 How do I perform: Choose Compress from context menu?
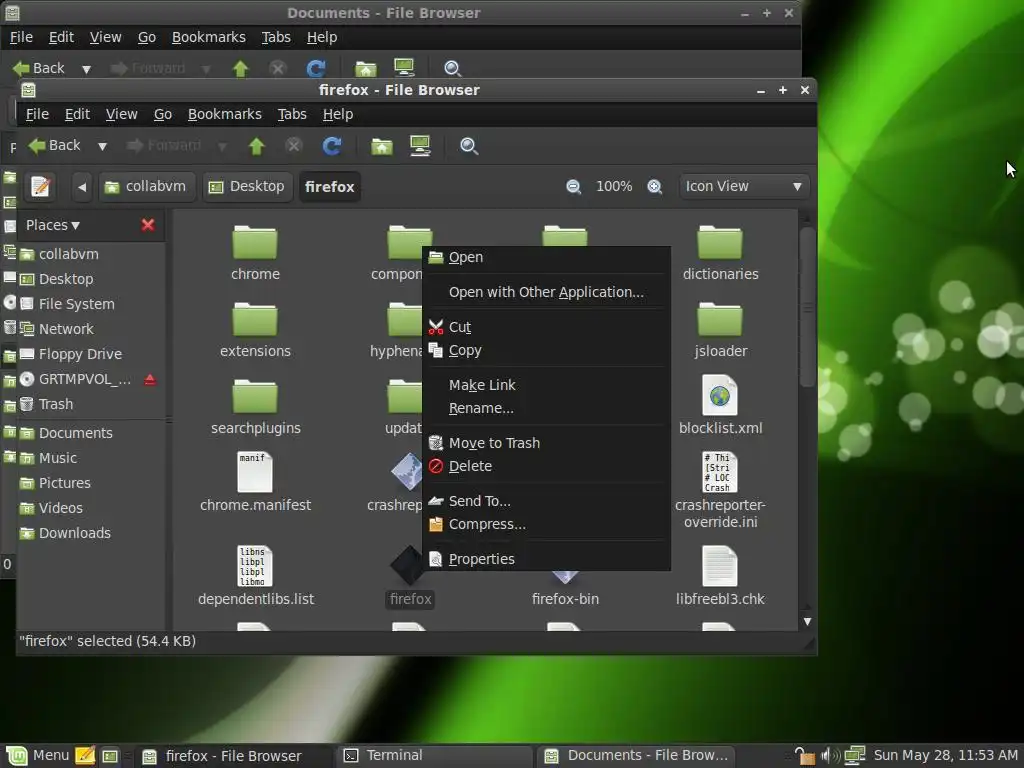547,524
